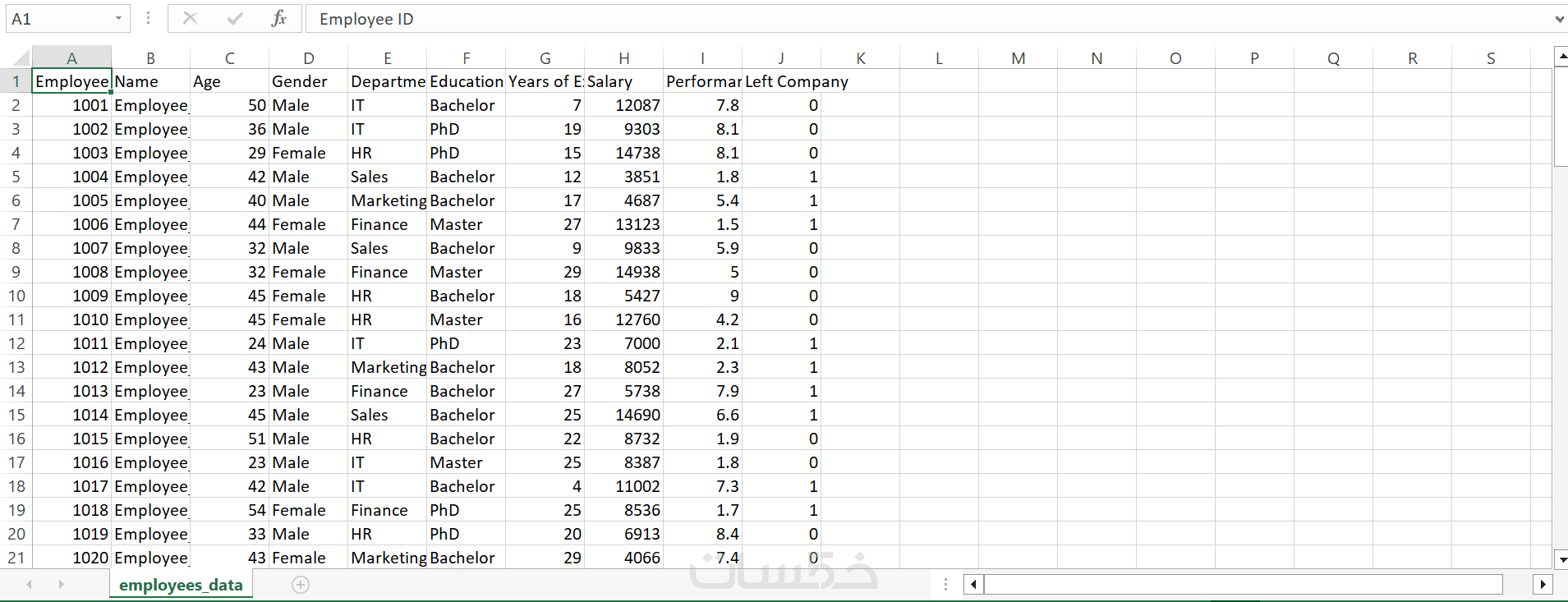The width and height of the screenshot is (1568, 602).
Task: Click the horizontal scrollbar right arrow
Action: tap(1543, 585)
